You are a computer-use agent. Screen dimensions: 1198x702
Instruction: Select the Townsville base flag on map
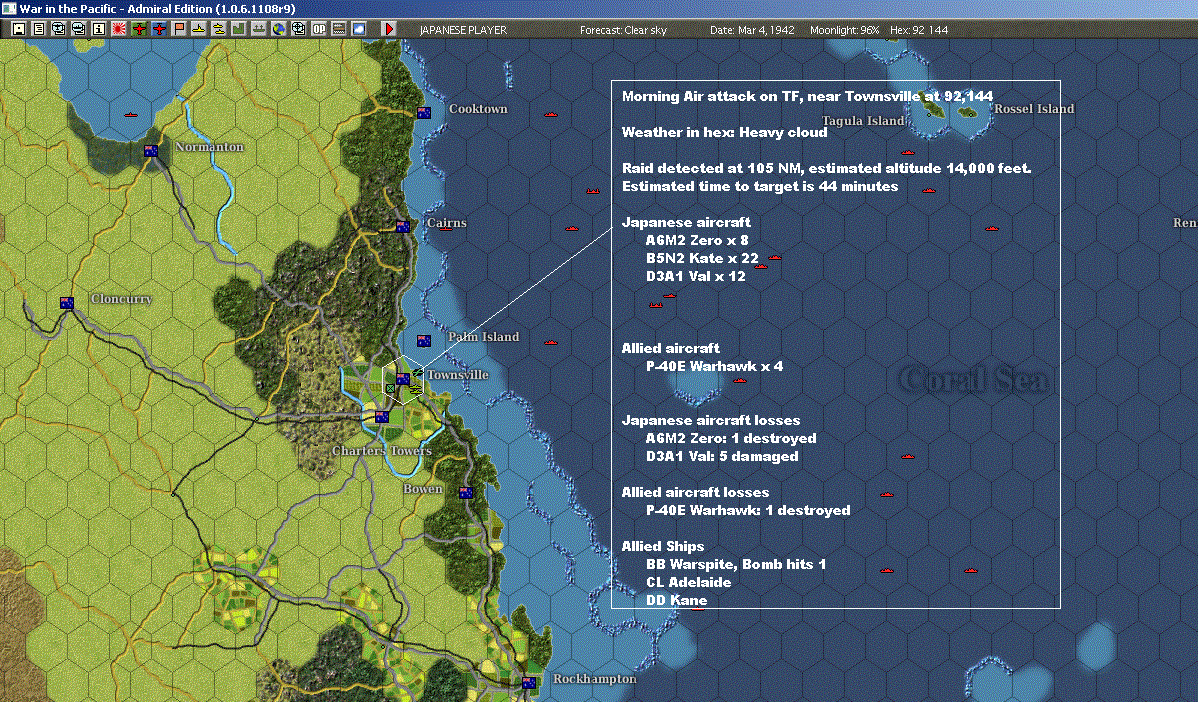coord(403,378)
